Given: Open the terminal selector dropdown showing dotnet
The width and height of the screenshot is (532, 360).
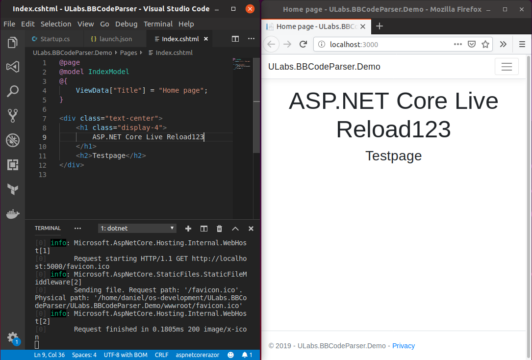Looking at the screenshot, I should [137, 229].
